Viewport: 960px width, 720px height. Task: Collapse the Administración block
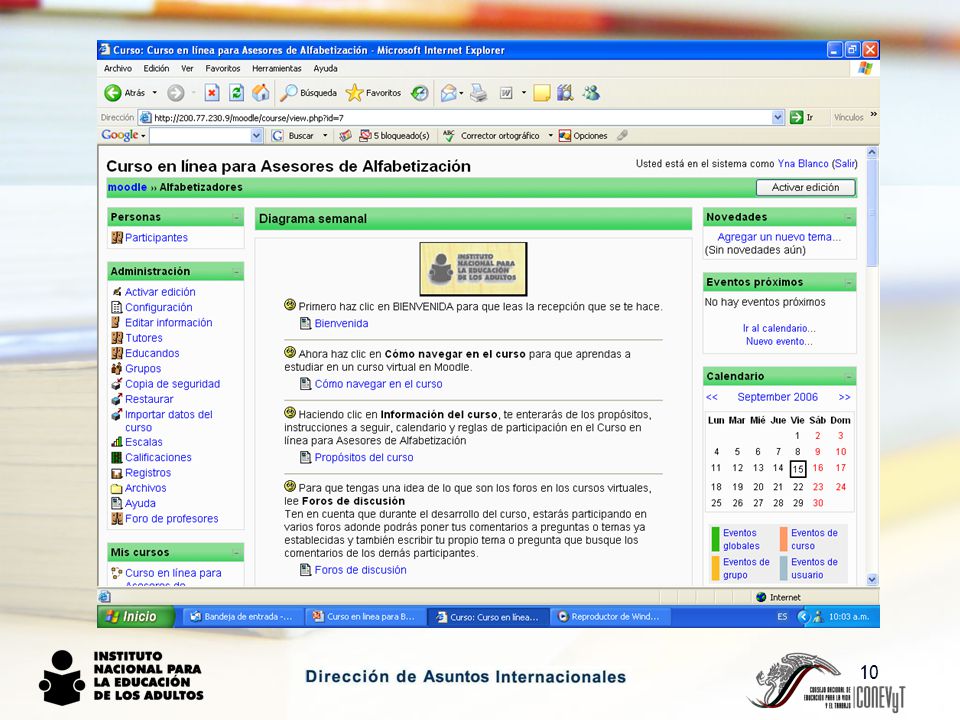coord(236,272)
